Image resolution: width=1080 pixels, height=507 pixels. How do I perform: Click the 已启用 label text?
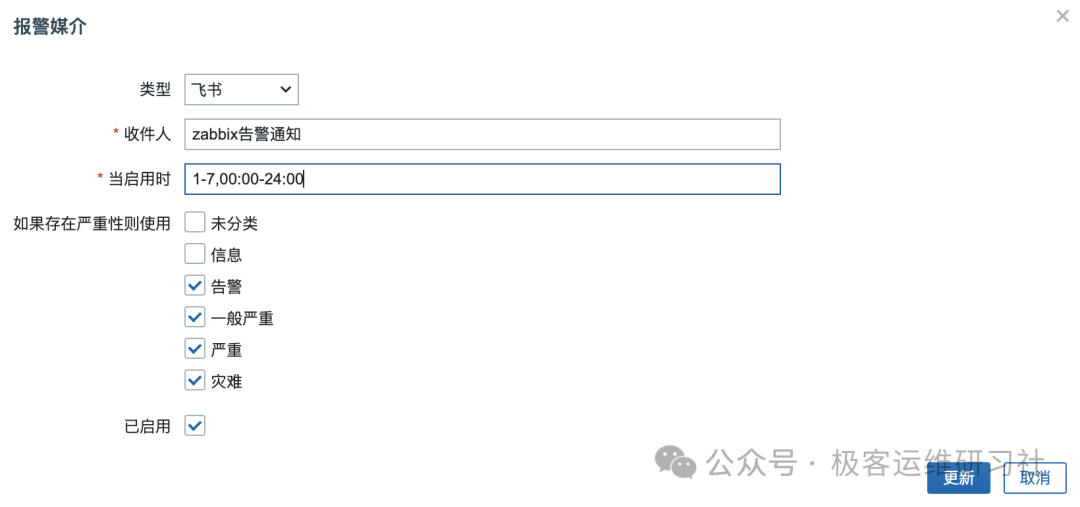(x=147, y=426)
